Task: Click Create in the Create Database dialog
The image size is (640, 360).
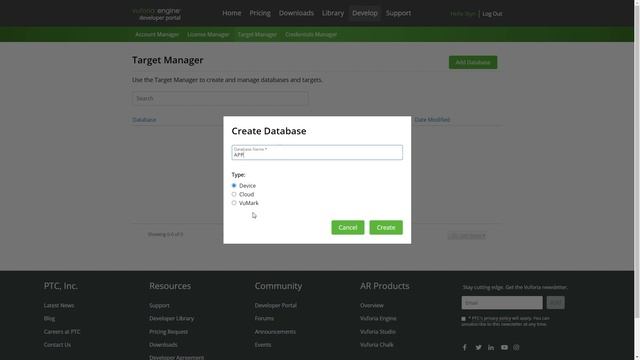Action: [x=386, y=227]
